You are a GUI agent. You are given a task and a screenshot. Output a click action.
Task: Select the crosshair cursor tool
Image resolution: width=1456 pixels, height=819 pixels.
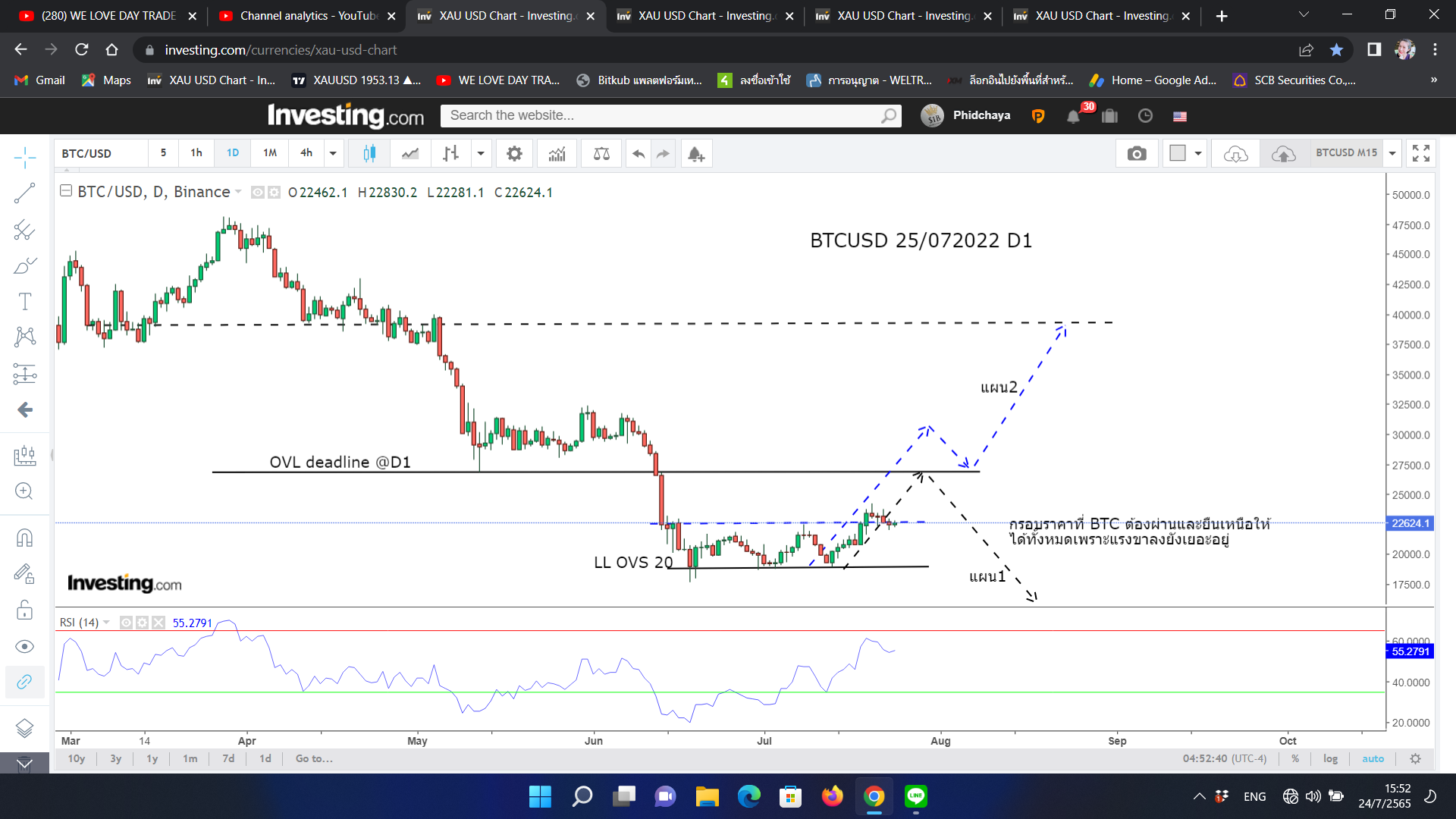coord(24,157)
